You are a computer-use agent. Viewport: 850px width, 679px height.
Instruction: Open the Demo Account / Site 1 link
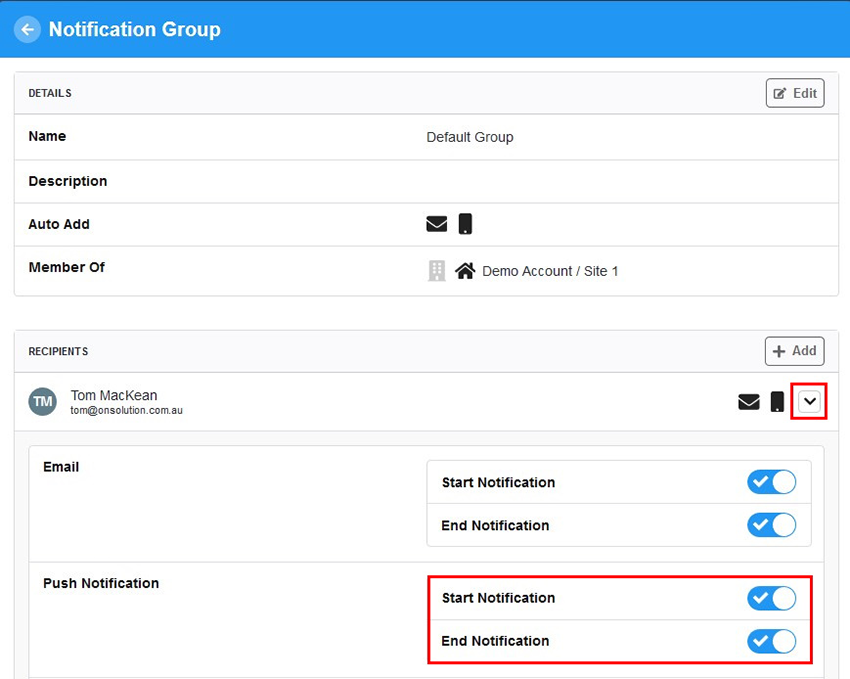coord(550,271)
